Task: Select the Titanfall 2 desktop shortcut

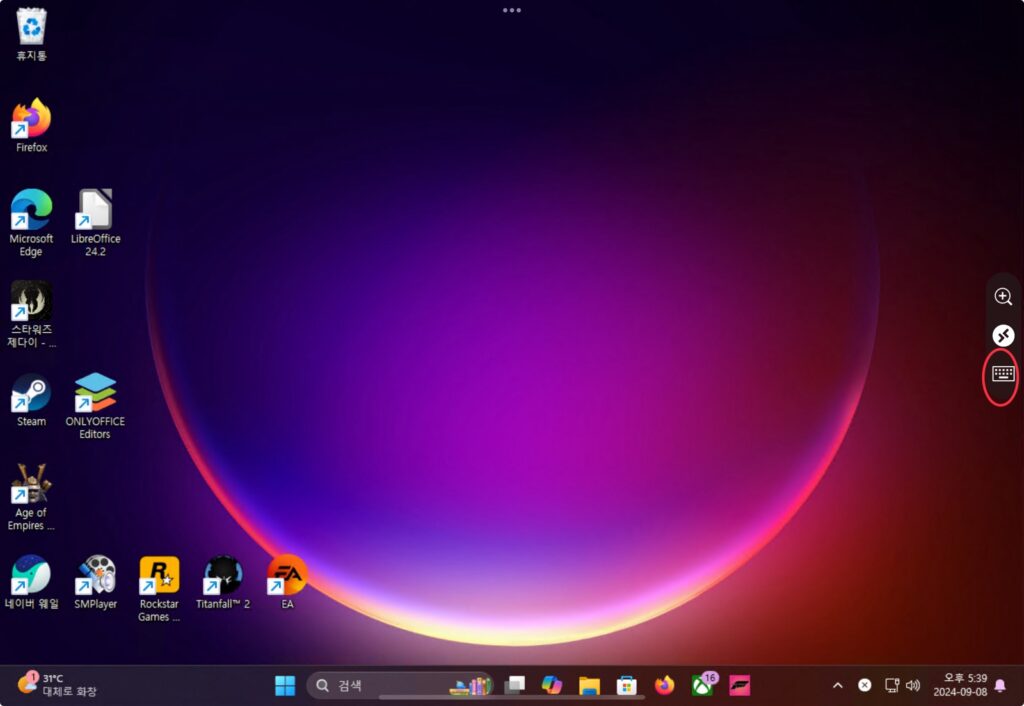Action: [x=223, y=582]
